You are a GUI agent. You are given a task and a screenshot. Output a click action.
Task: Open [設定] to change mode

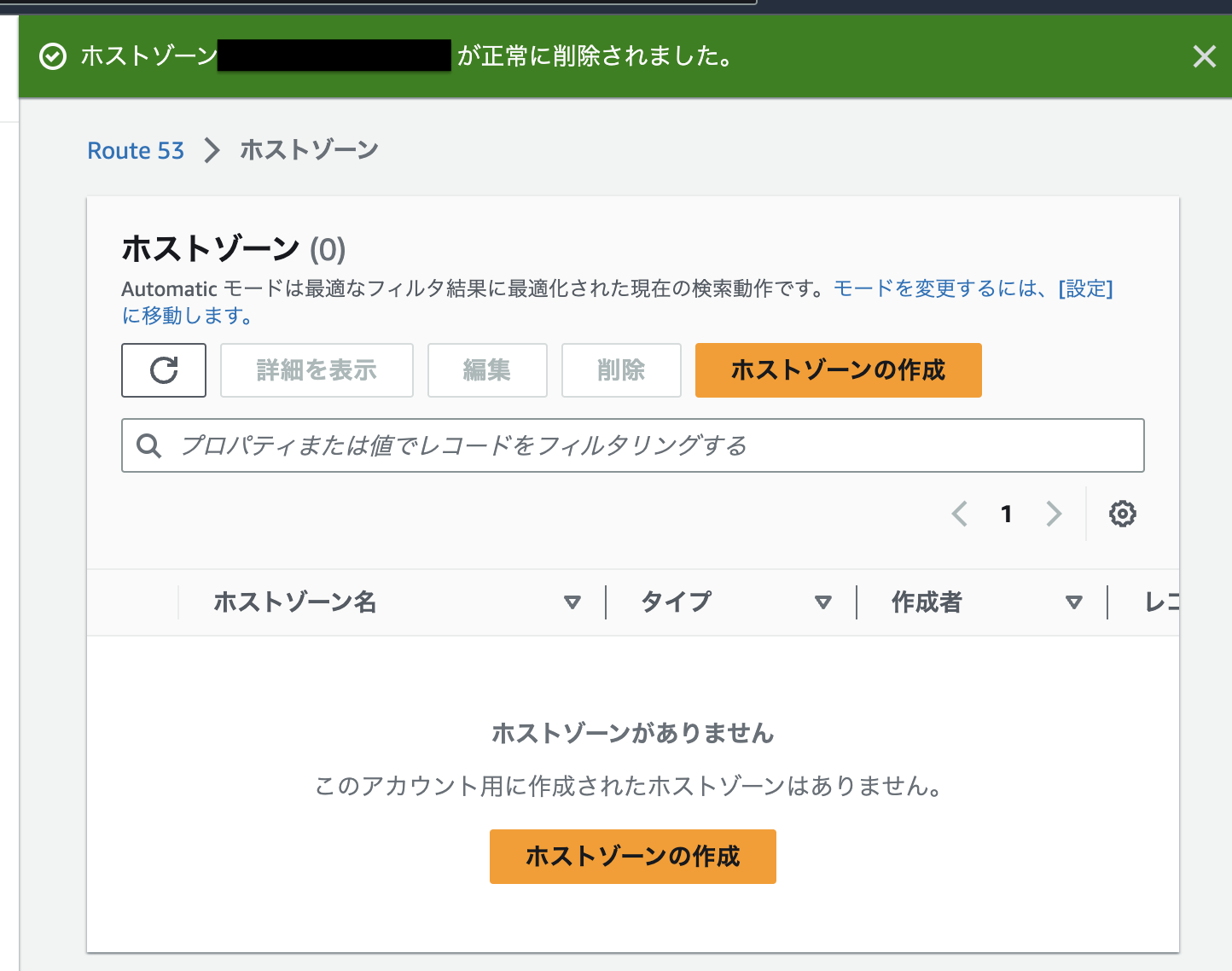coord(1085,289)
